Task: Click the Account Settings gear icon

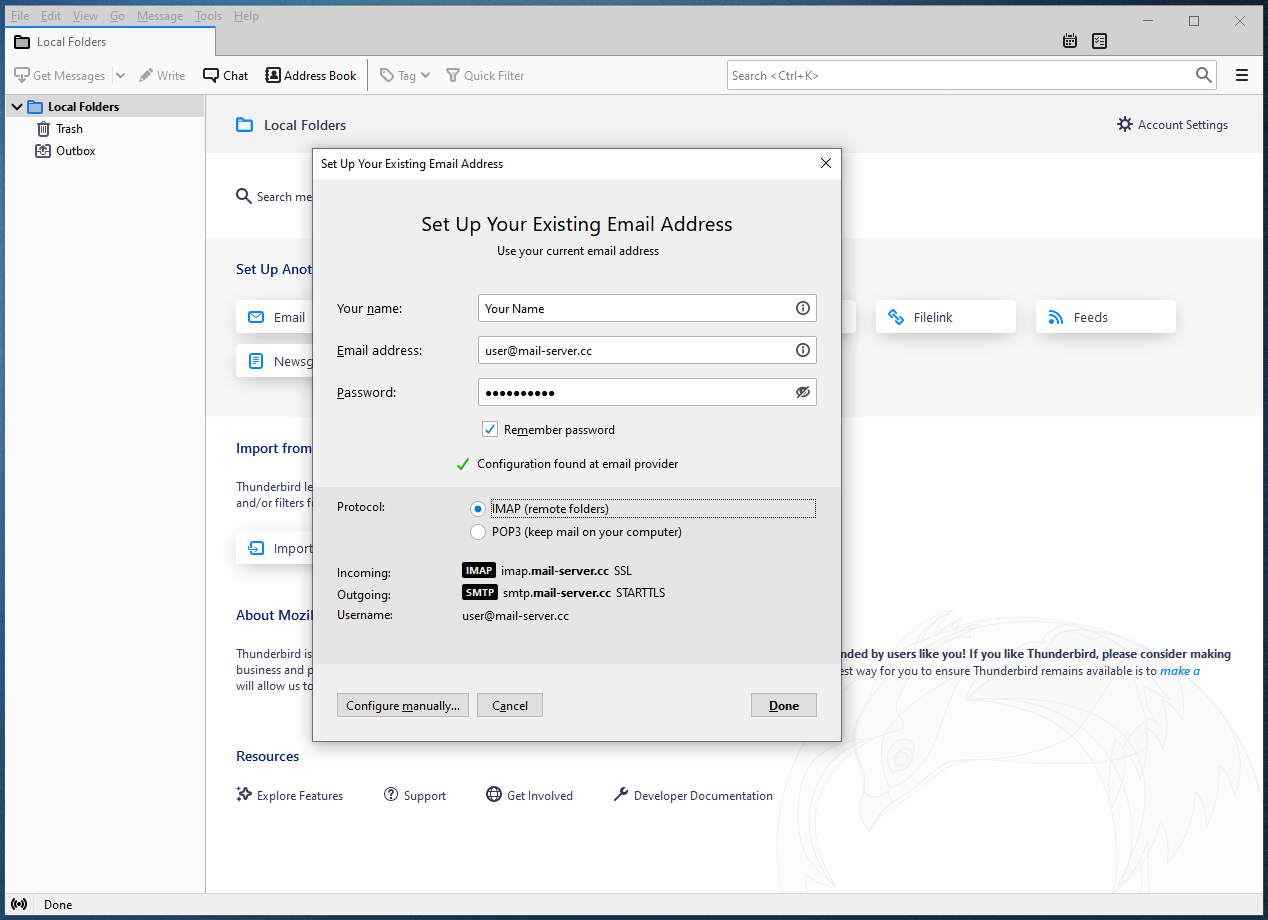Action: [x=1125, y=125]
